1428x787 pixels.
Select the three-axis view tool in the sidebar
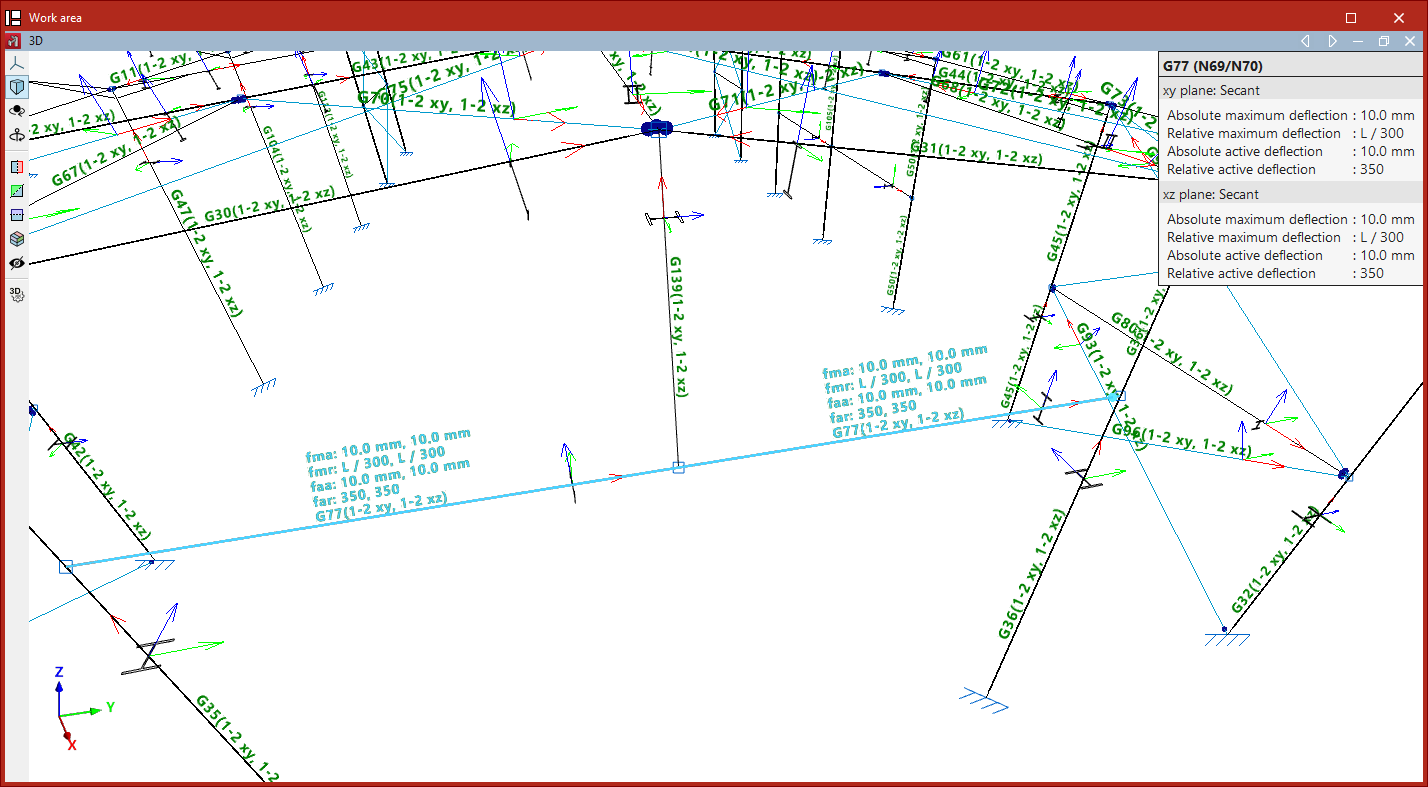point(17,63)
